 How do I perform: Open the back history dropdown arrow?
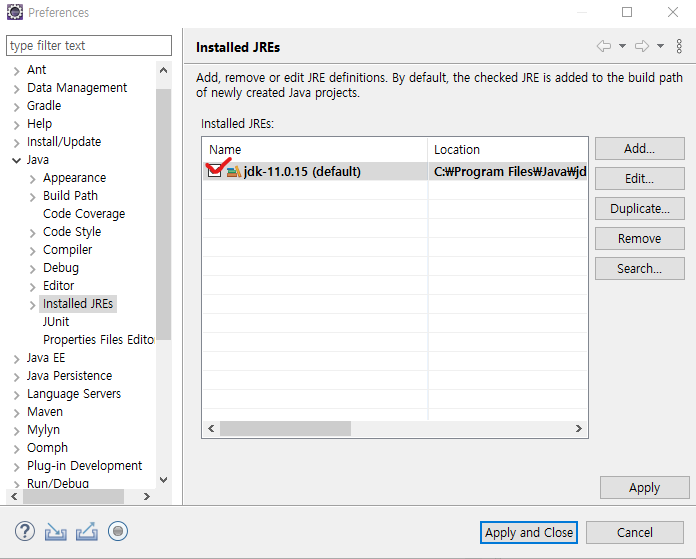pos(622,46)
